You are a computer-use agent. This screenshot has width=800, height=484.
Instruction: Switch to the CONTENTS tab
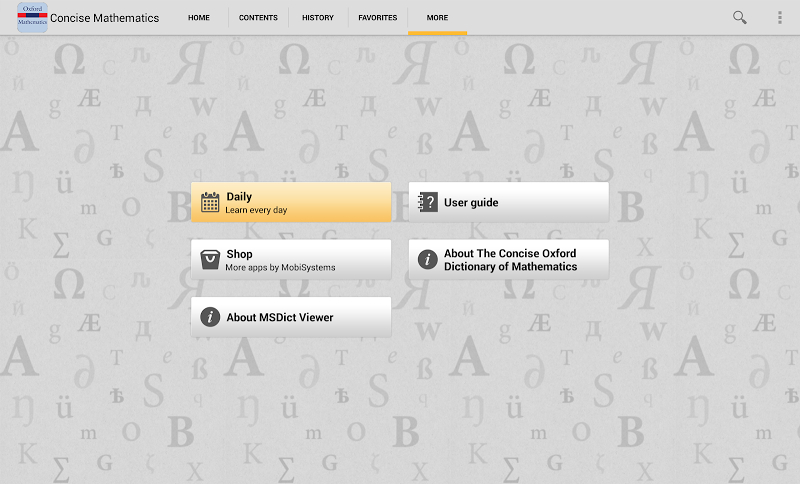coord(258,17)
